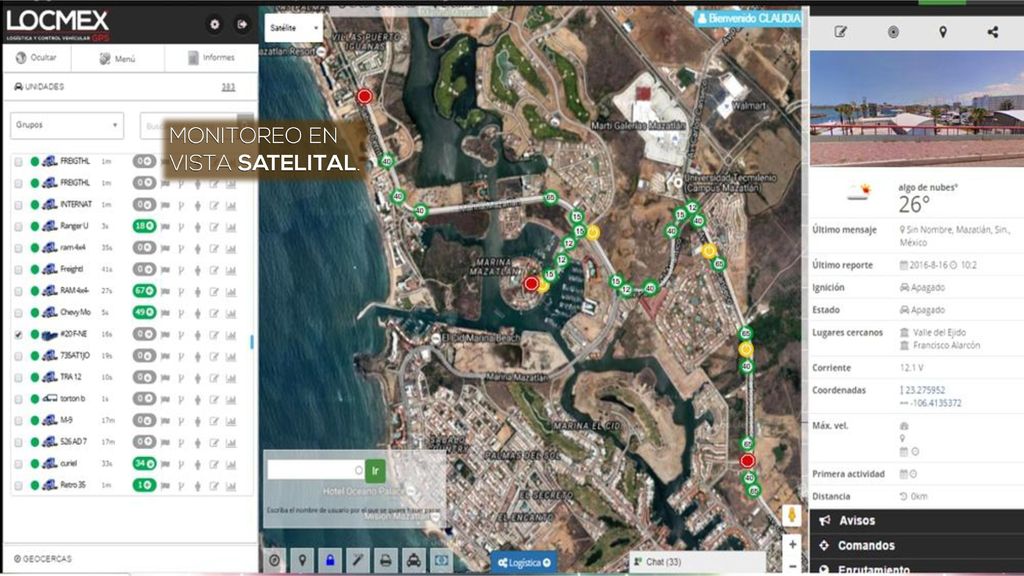
Task: Select the Chevy Mo unit name
Action: point(75,312)
